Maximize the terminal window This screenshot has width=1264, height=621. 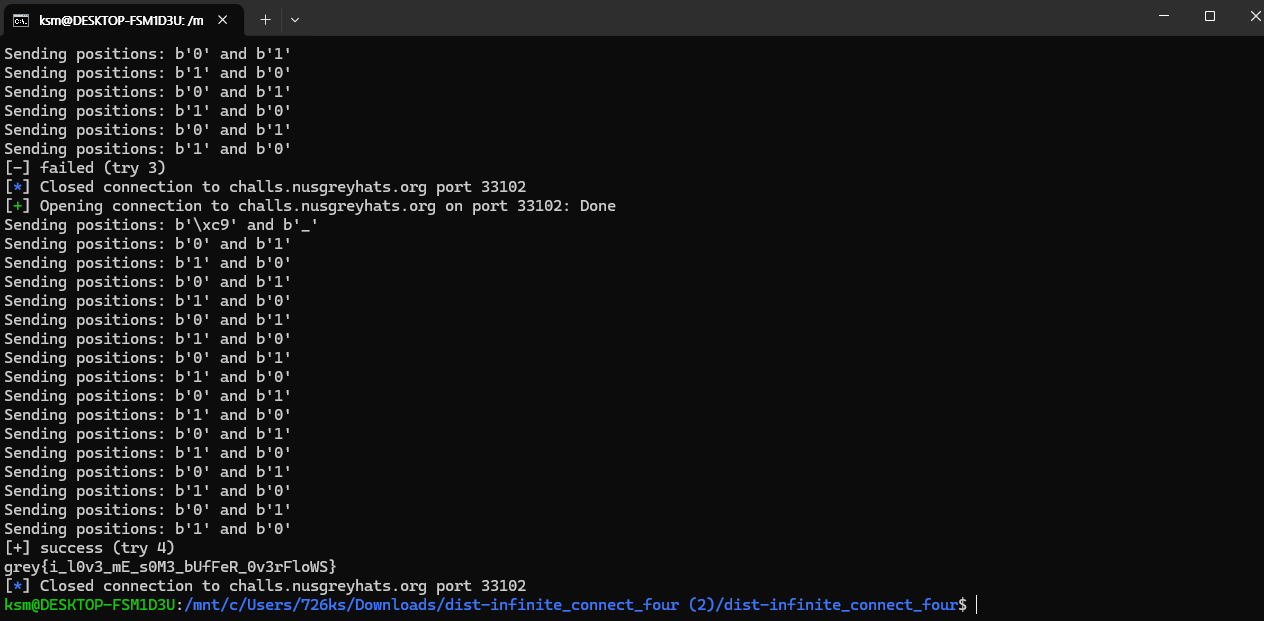(1210, 16)
